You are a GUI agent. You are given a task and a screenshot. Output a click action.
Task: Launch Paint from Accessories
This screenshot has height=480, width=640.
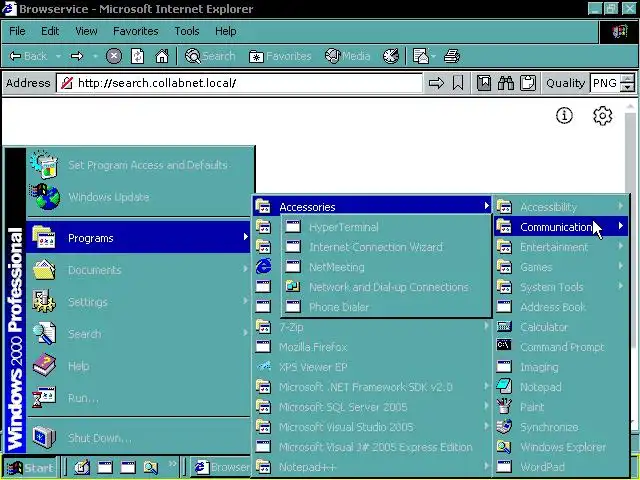[x=561, y=407]
